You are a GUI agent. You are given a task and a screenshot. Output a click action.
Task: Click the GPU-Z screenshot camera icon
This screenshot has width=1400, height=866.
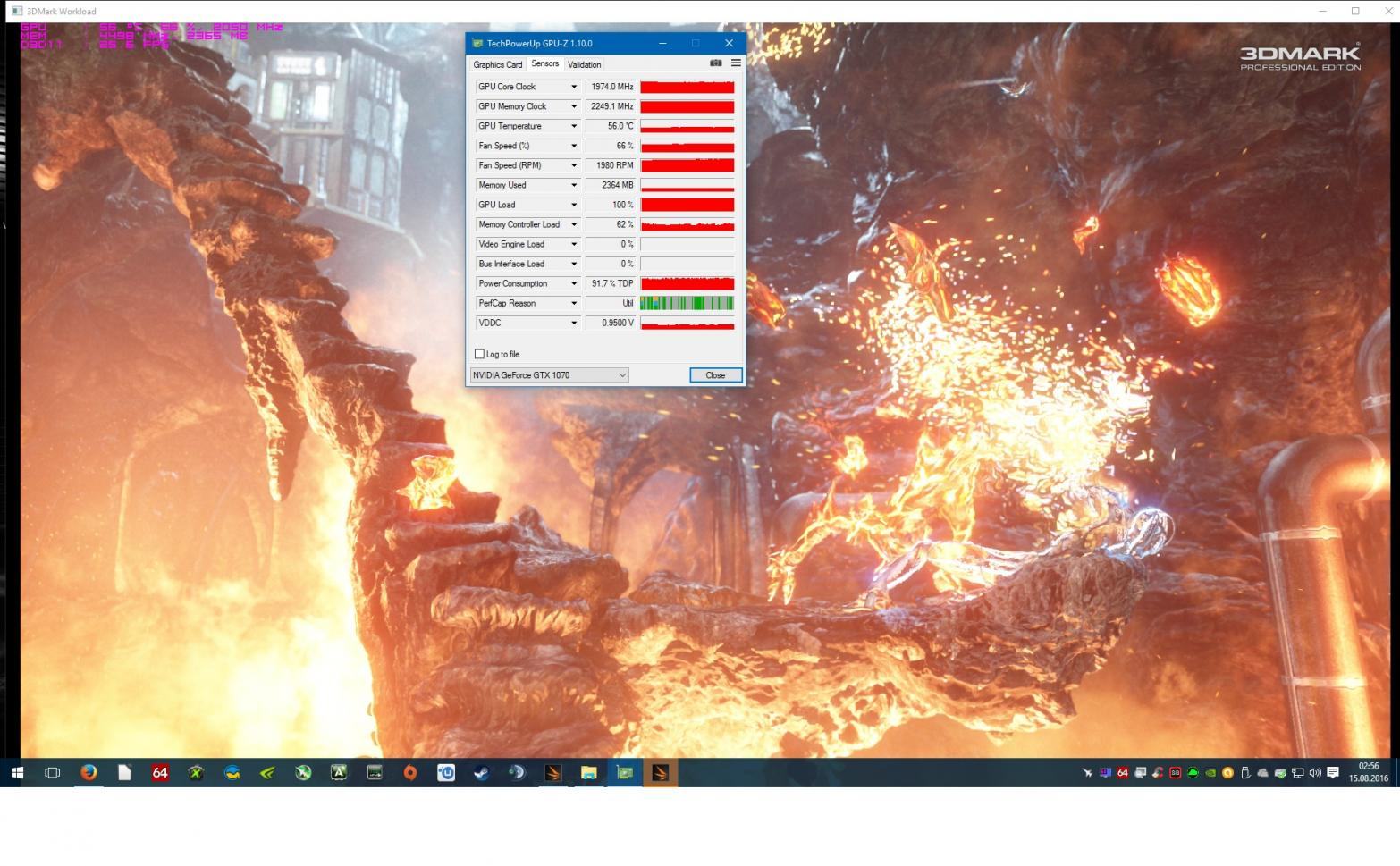[x=715, y=63]
